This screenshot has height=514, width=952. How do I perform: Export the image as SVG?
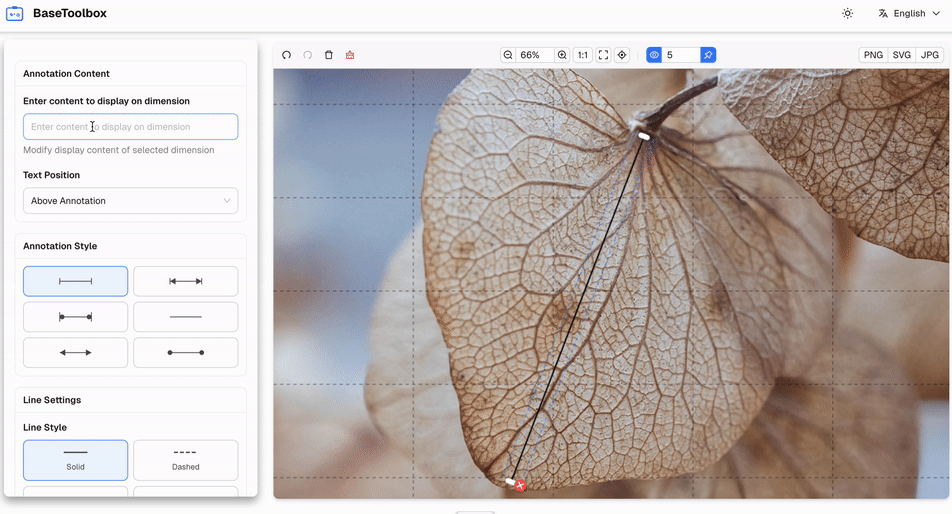point(902,55)
